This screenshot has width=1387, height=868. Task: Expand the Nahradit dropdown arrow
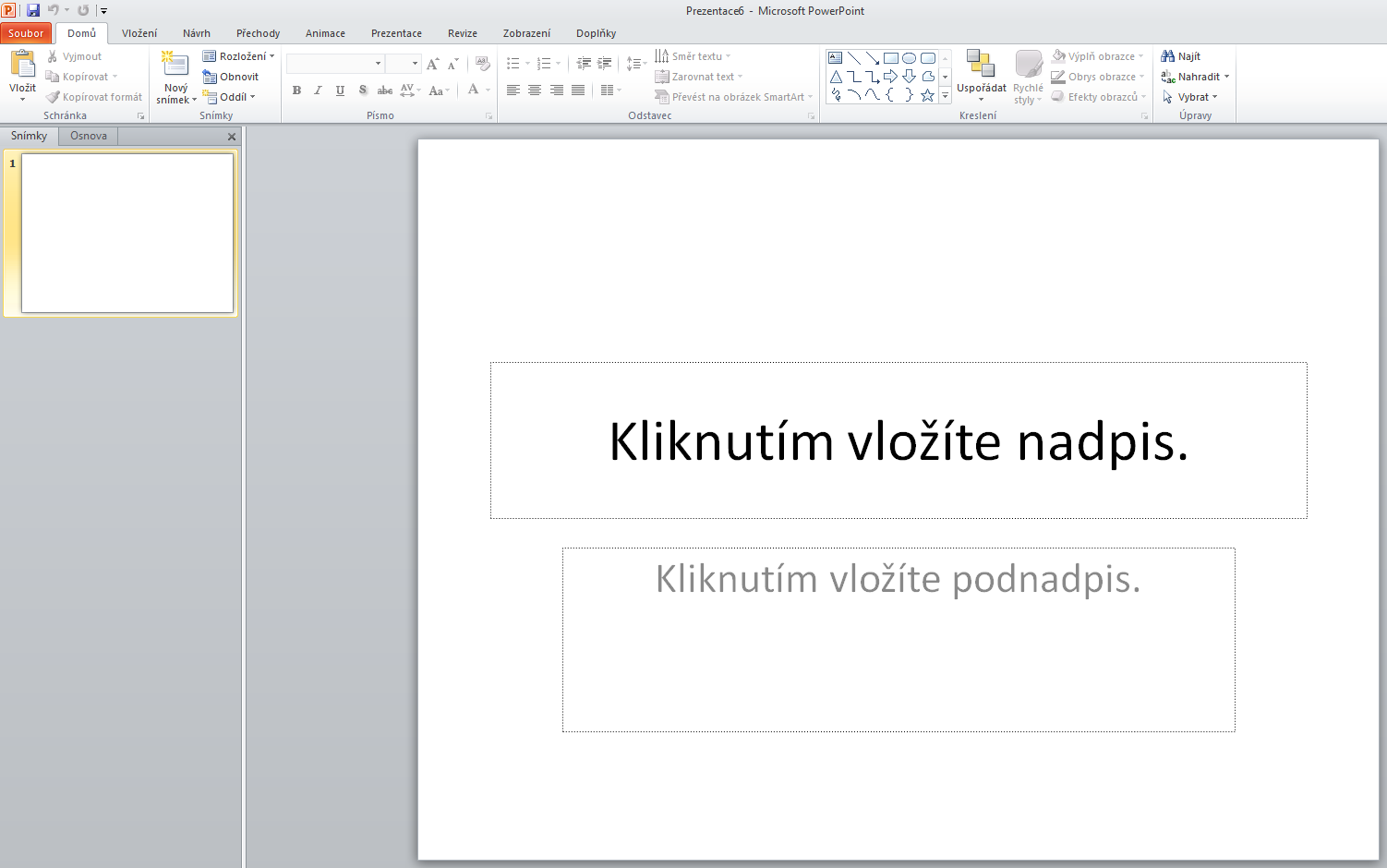tap(1226, 77)
